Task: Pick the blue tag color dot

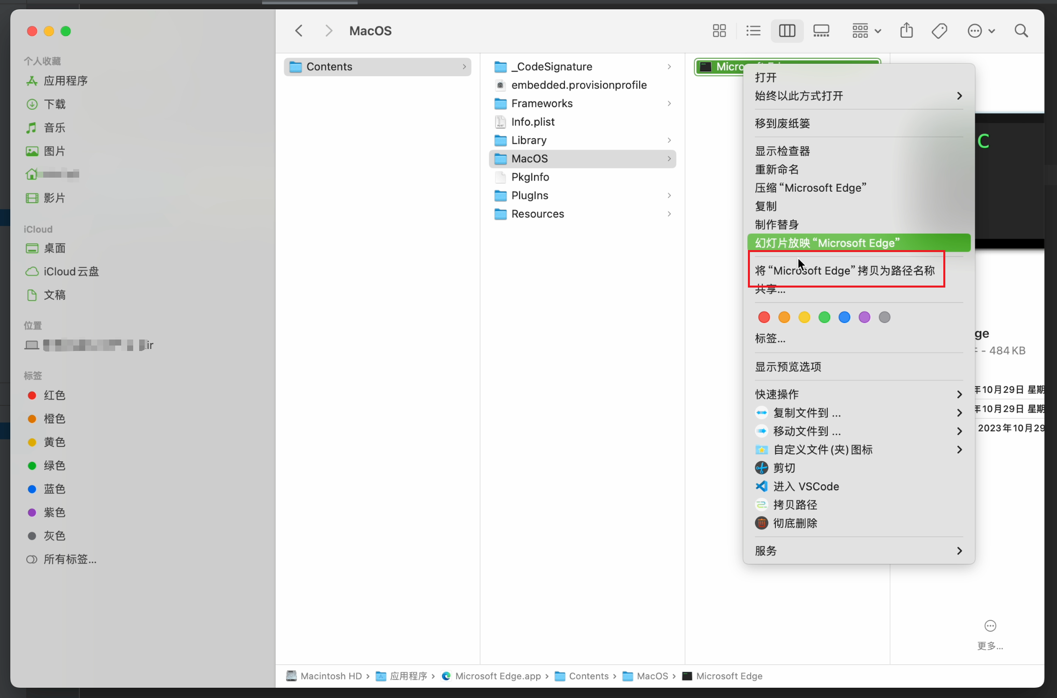Action: pyautogui.click(x=844, y=317)
